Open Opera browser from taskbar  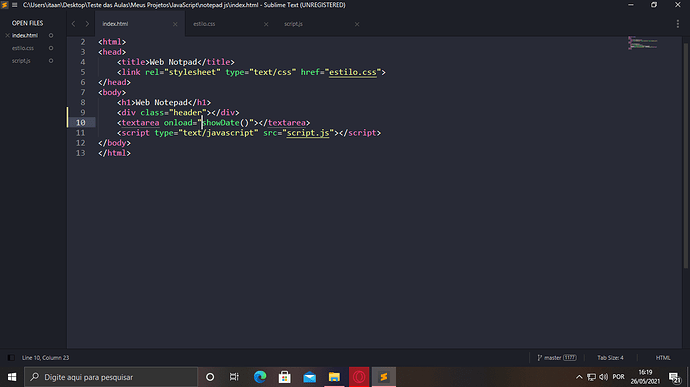point(359,377)
